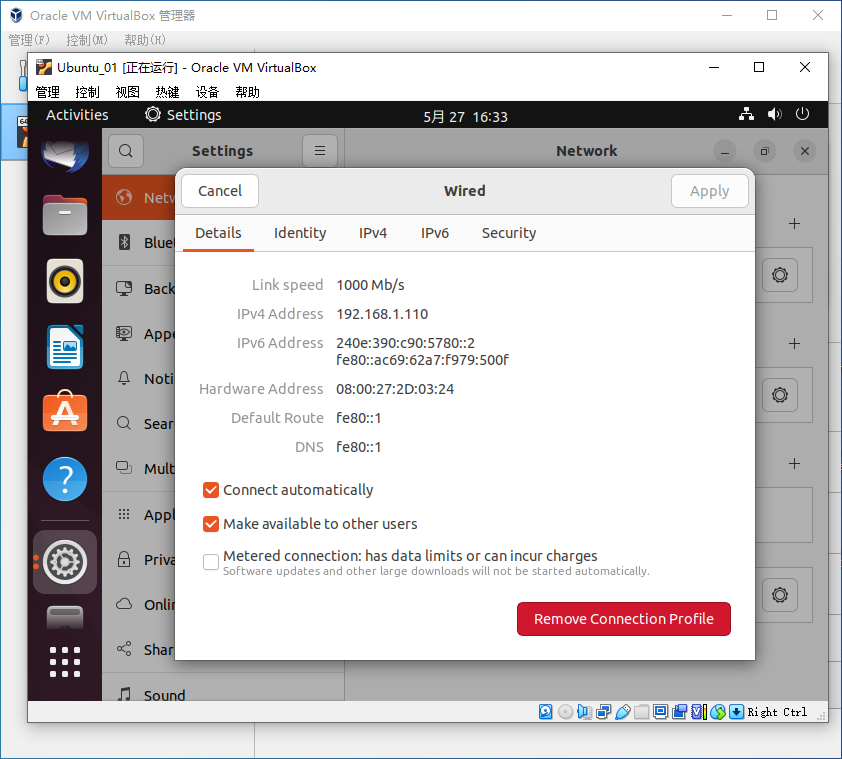Image resolution: width=842 pixels, height=759 pixels.
Task: Launch Rhythmbox from the dock
Action: pyautogui.click(x=65, y=281)
